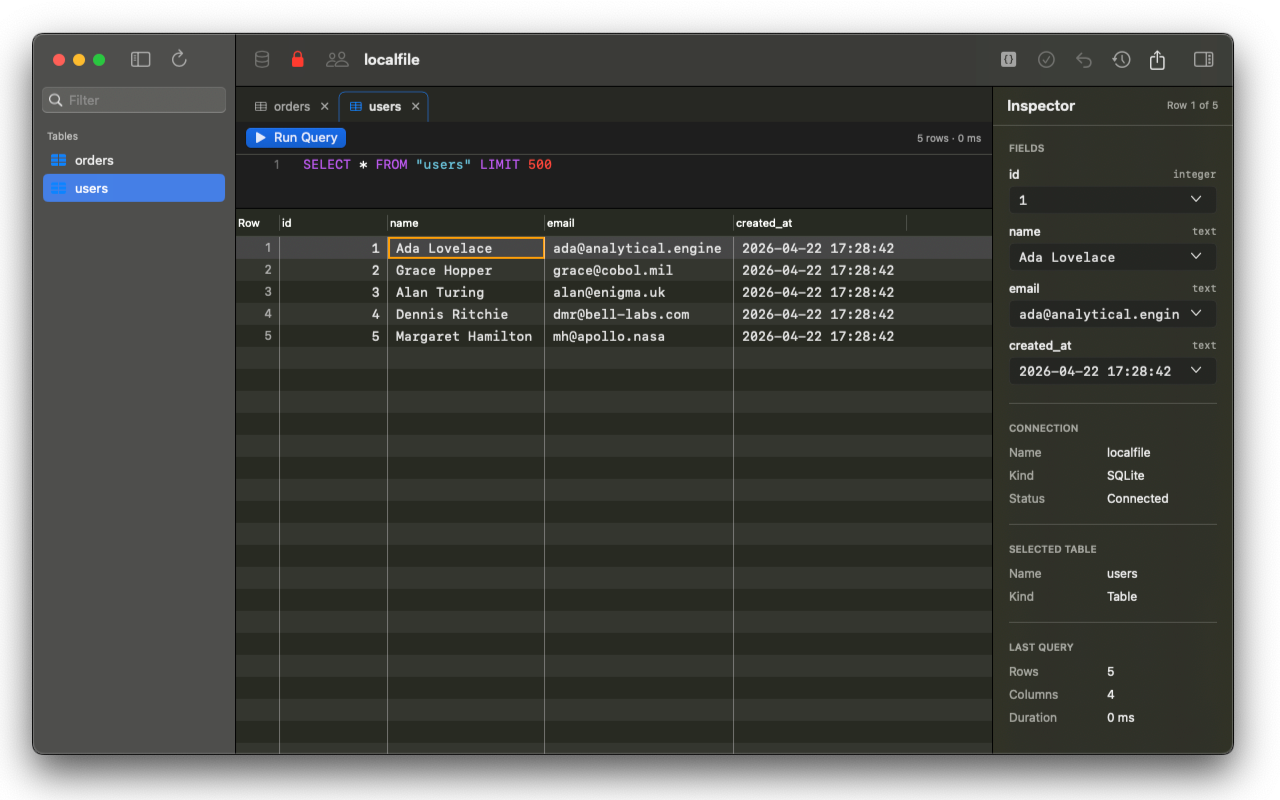The width and height of the screenshot is (1280, 800).
Task: Toggle the Inspector panel visibility
Action: pos(1203,59)
